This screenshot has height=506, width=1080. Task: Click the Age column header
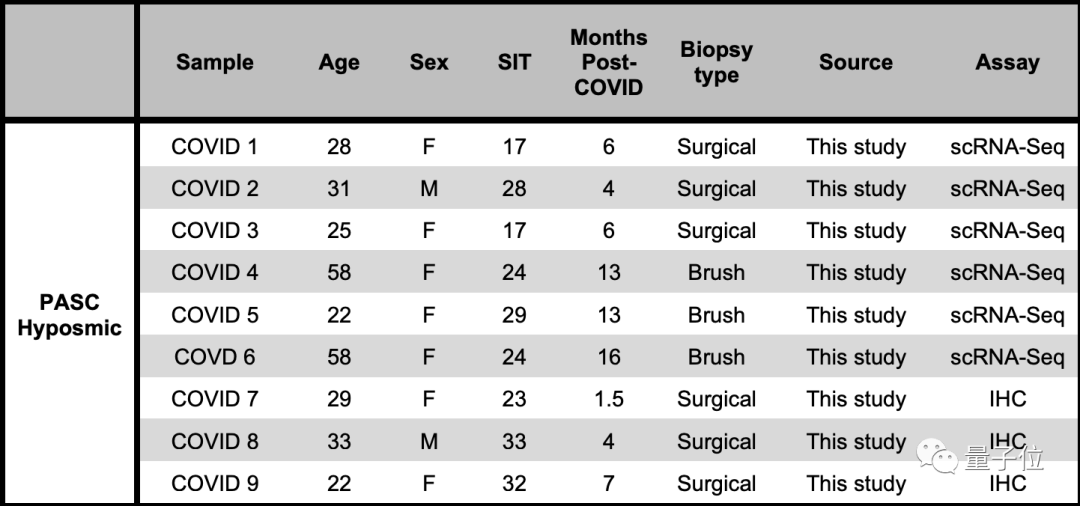339,62
